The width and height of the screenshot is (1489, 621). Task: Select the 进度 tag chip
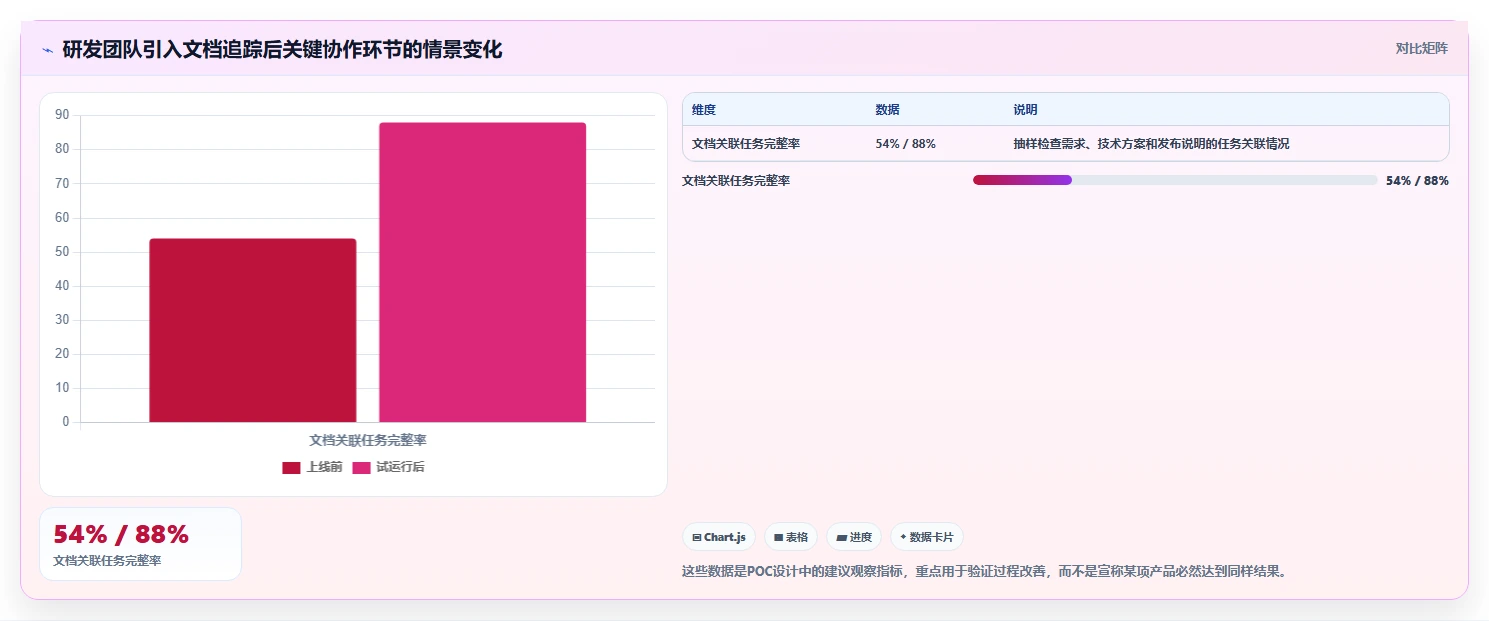click(x=854, y=537)
